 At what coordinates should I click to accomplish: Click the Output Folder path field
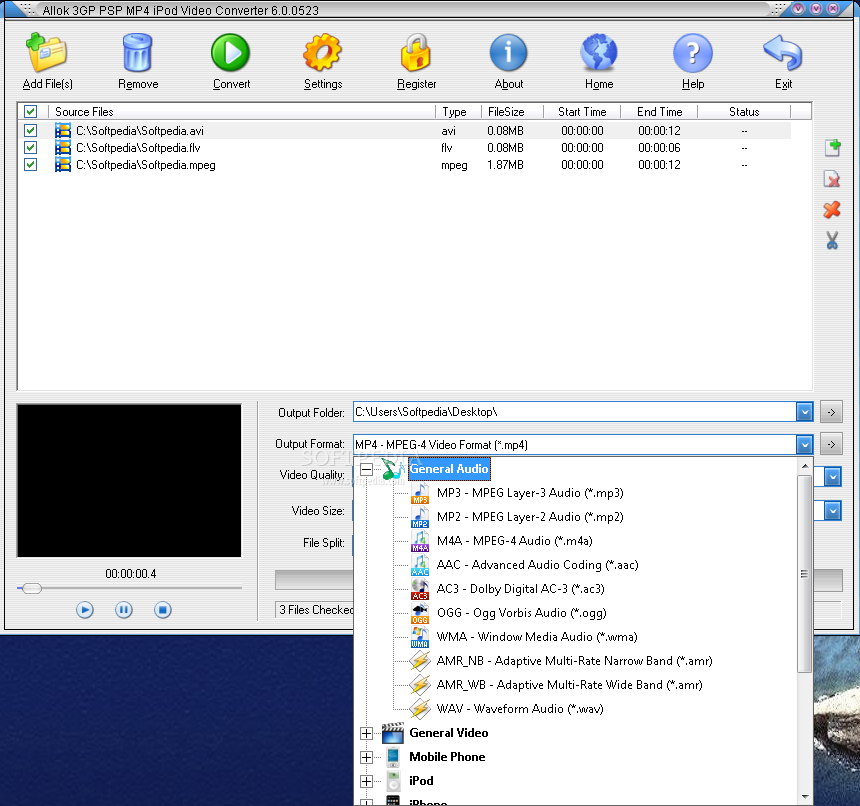(575, 412)
